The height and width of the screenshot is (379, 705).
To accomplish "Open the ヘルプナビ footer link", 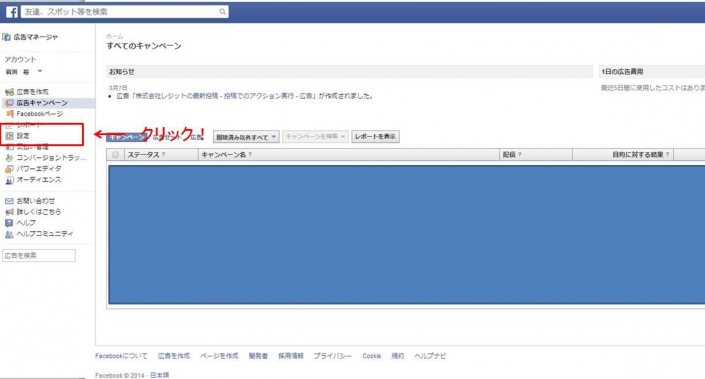I will [430, 356].
